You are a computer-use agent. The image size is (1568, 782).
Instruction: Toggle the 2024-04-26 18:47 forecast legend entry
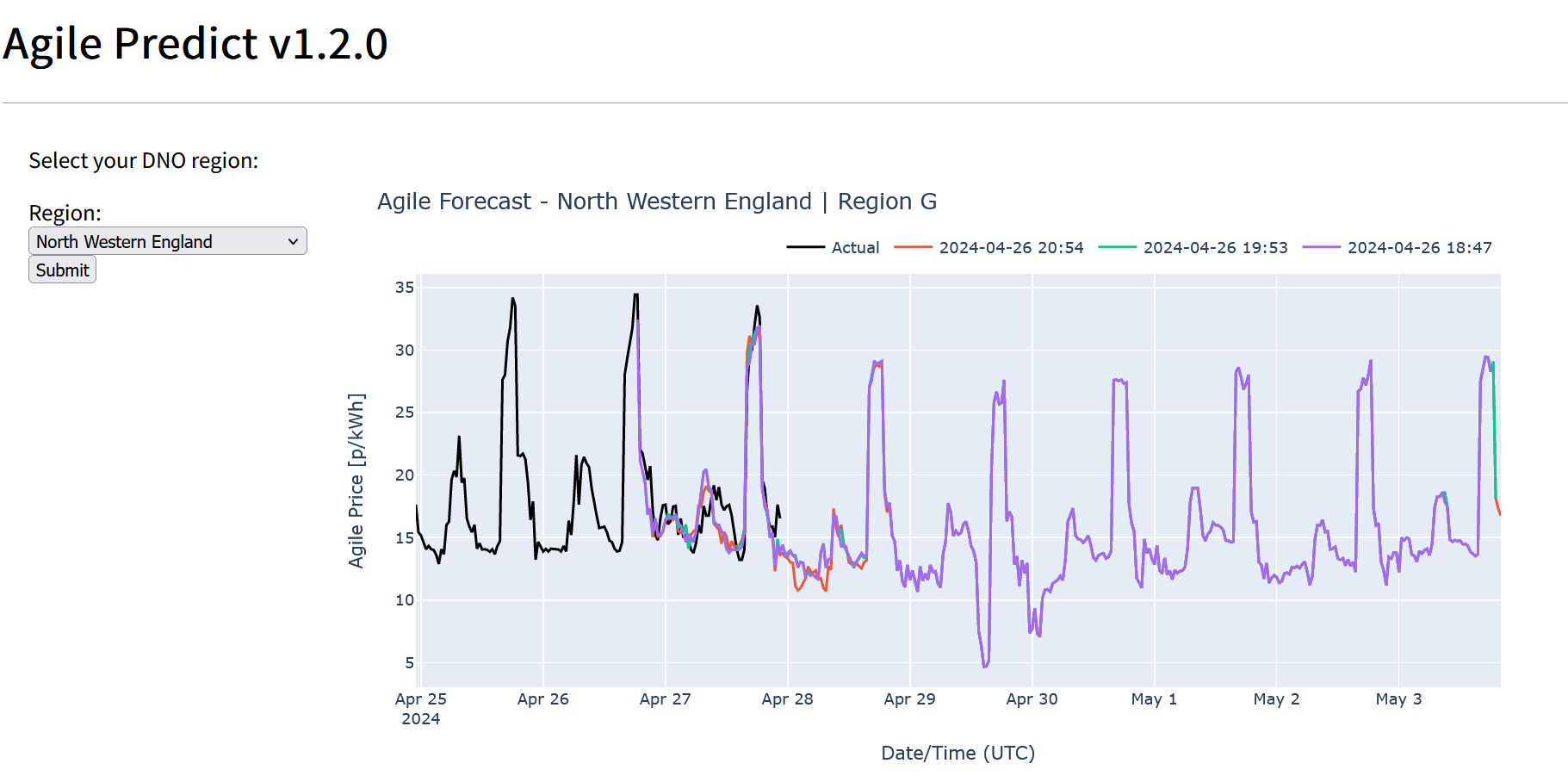pos(1419,248)
